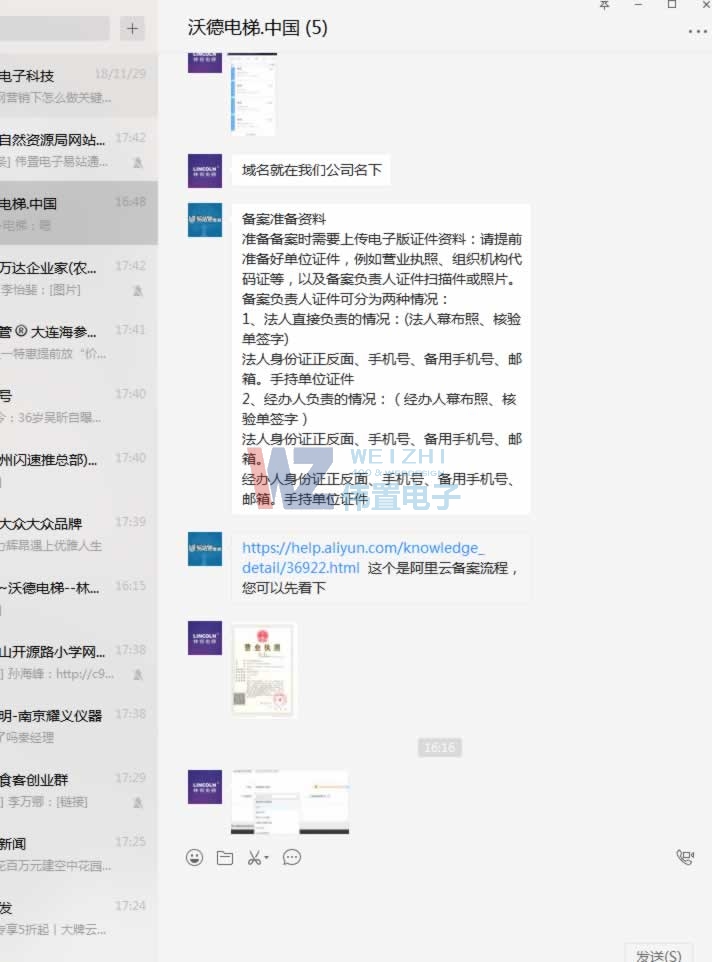This screenshot has height=962, width=712.
Task: Open chat info via three-dots menu
Action: [x=697, y=31]
